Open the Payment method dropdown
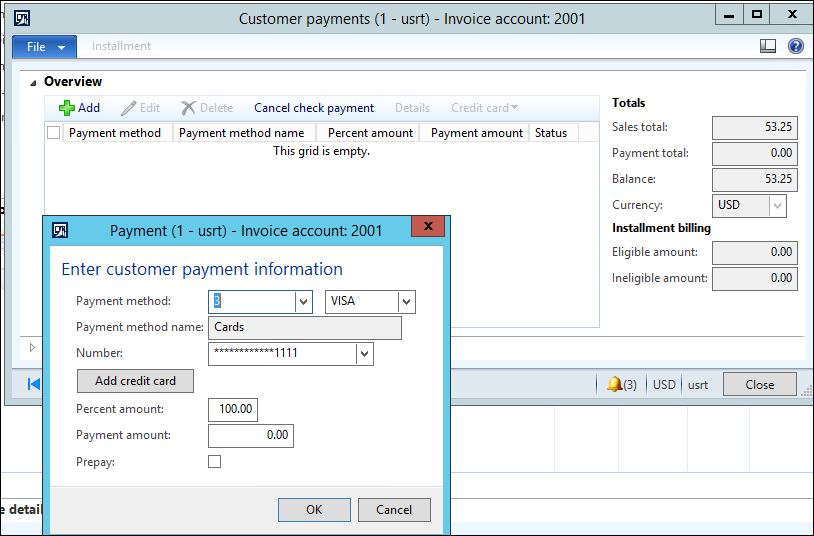Screen dimensions: 814x536 point(303,302)
